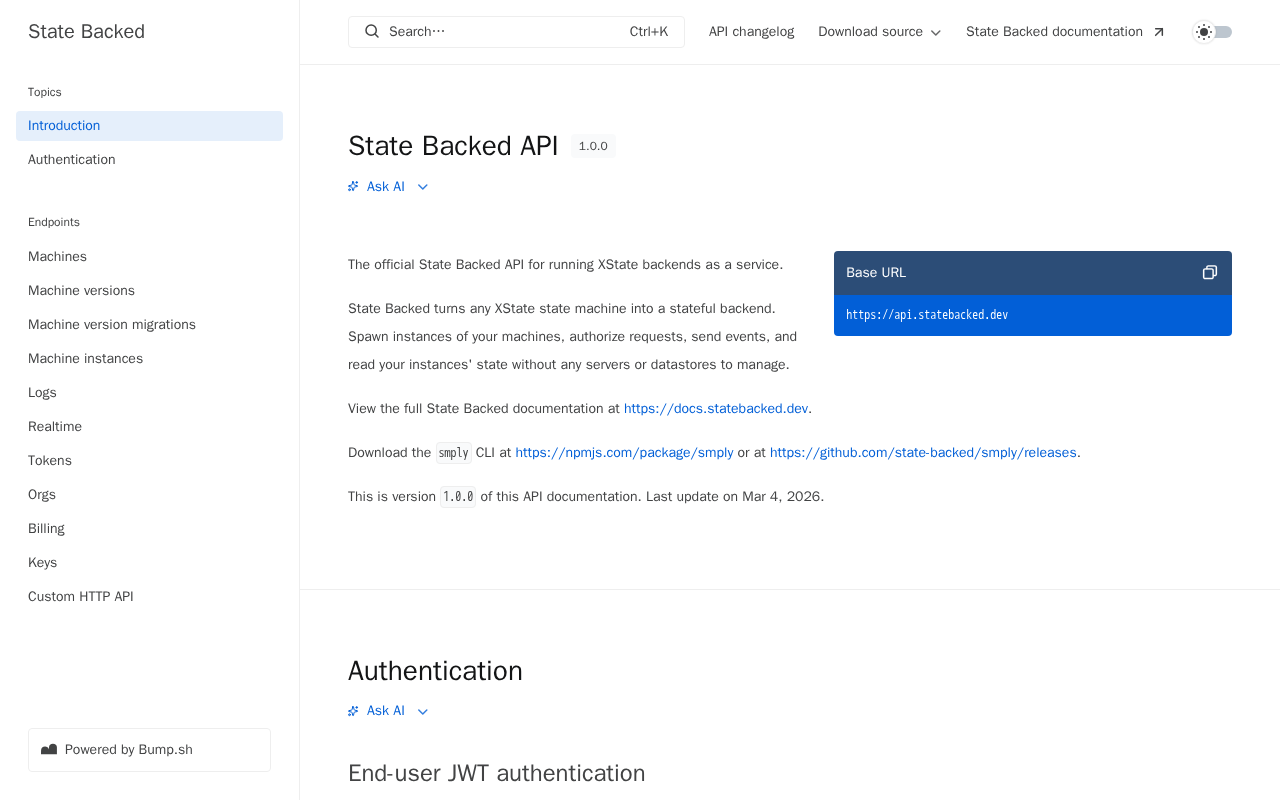Focus the Search input field
The width and height of the screenshot is (1280, 800).
500,32
